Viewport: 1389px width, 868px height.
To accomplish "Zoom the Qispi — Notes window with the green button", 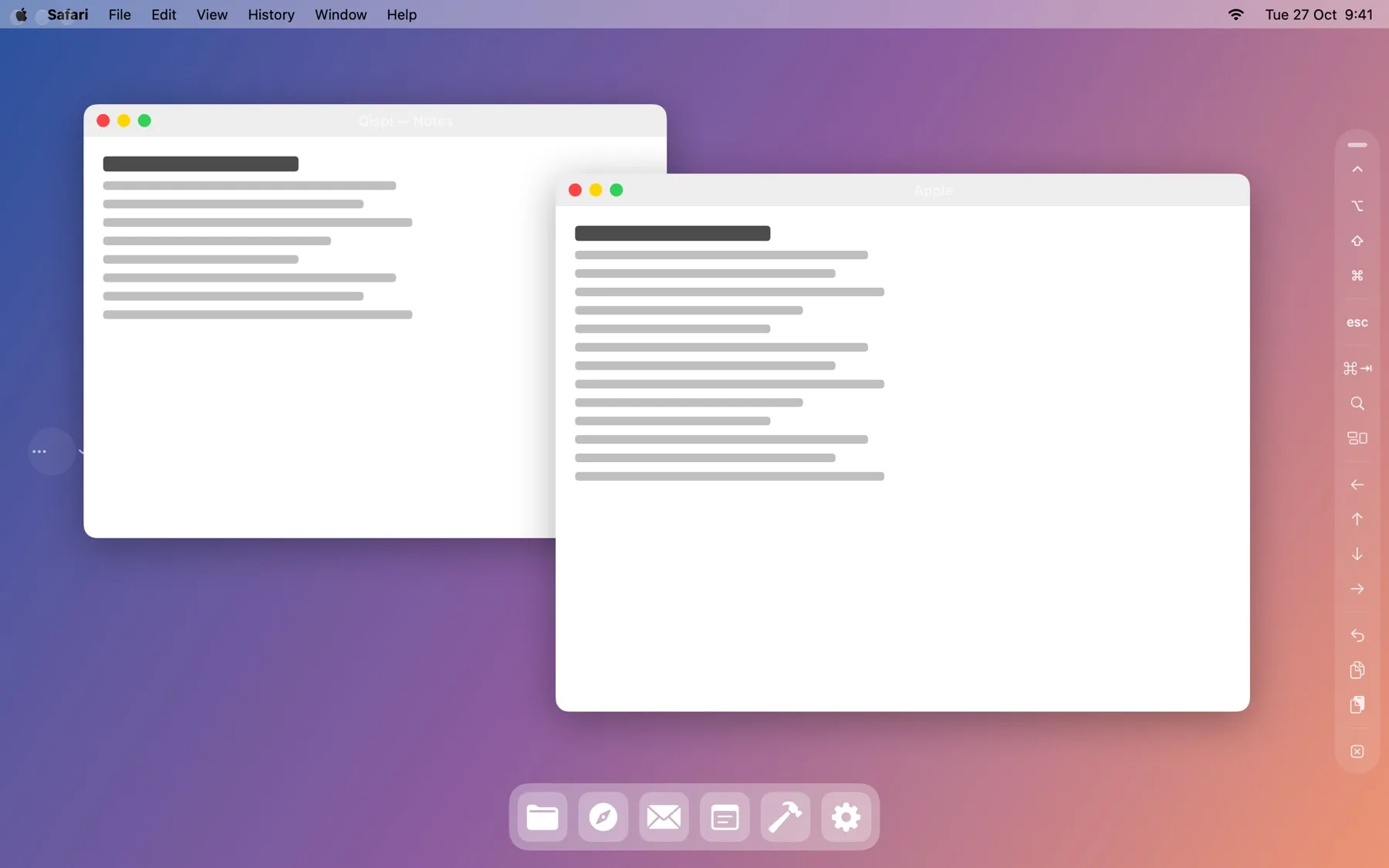I will pyautogui.click(x=144, y=120).
